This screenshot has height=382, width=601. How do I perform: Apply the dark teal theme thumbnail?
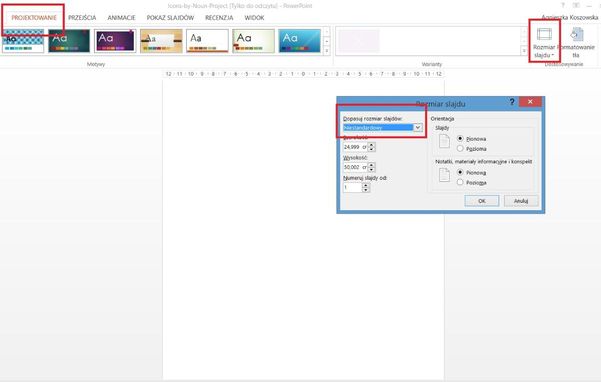[x=69, y=41]
